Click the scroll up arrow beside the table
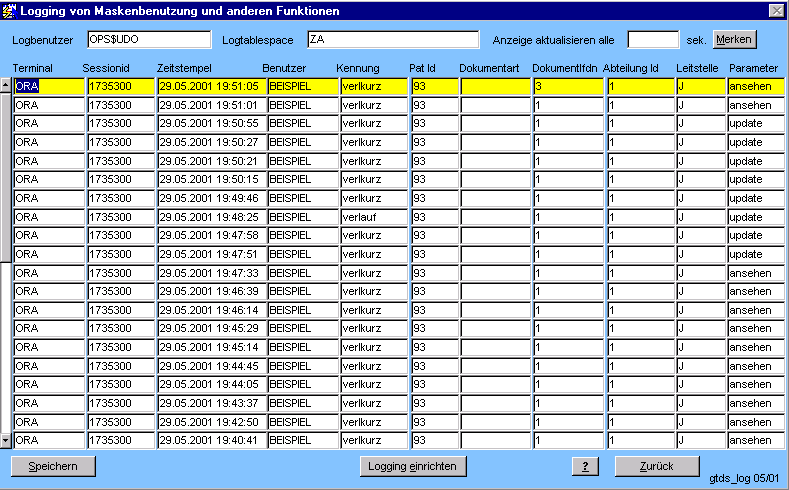Viewport: 789px width, 490px height. tap(5, 85)
